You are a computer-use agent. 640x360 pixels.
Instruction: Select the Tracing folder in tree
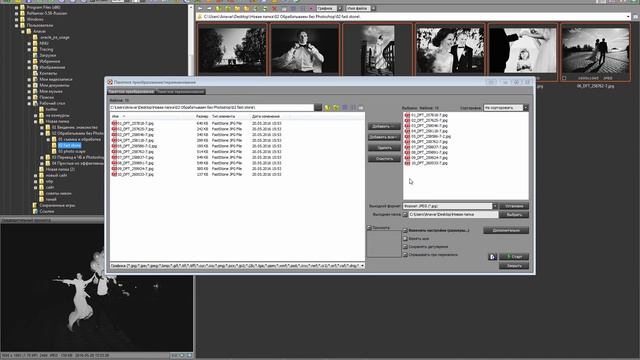[46, 49]
